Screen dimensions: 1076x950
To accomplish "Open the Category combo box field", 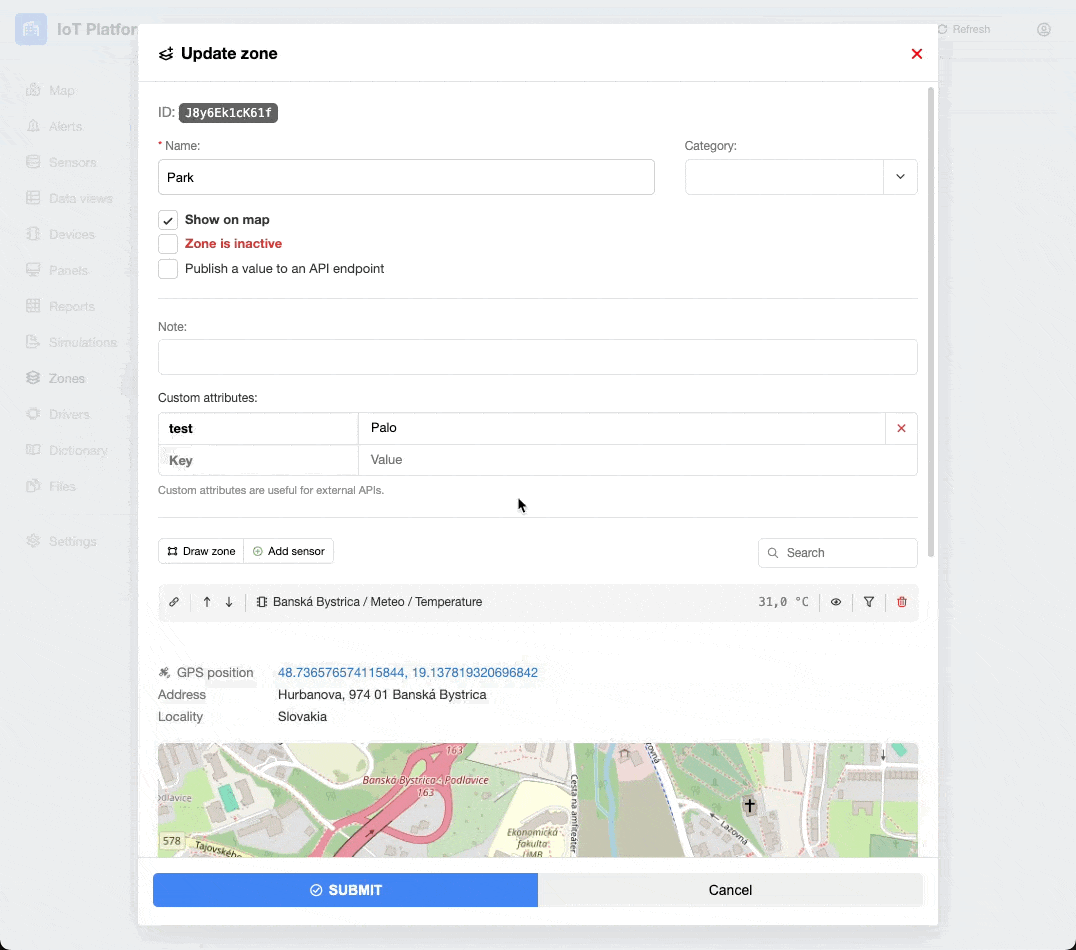I will [784, 177].
